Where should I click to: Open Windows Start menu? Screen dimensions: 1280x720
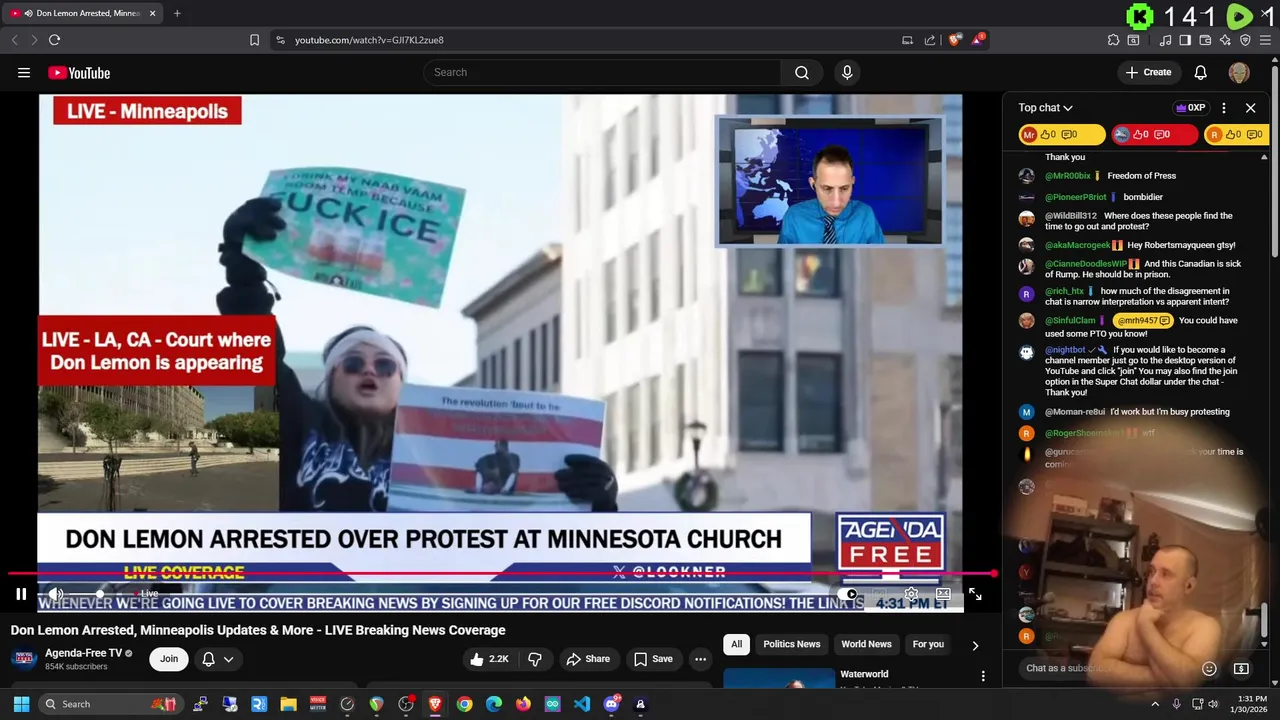(x=21, y=704)
